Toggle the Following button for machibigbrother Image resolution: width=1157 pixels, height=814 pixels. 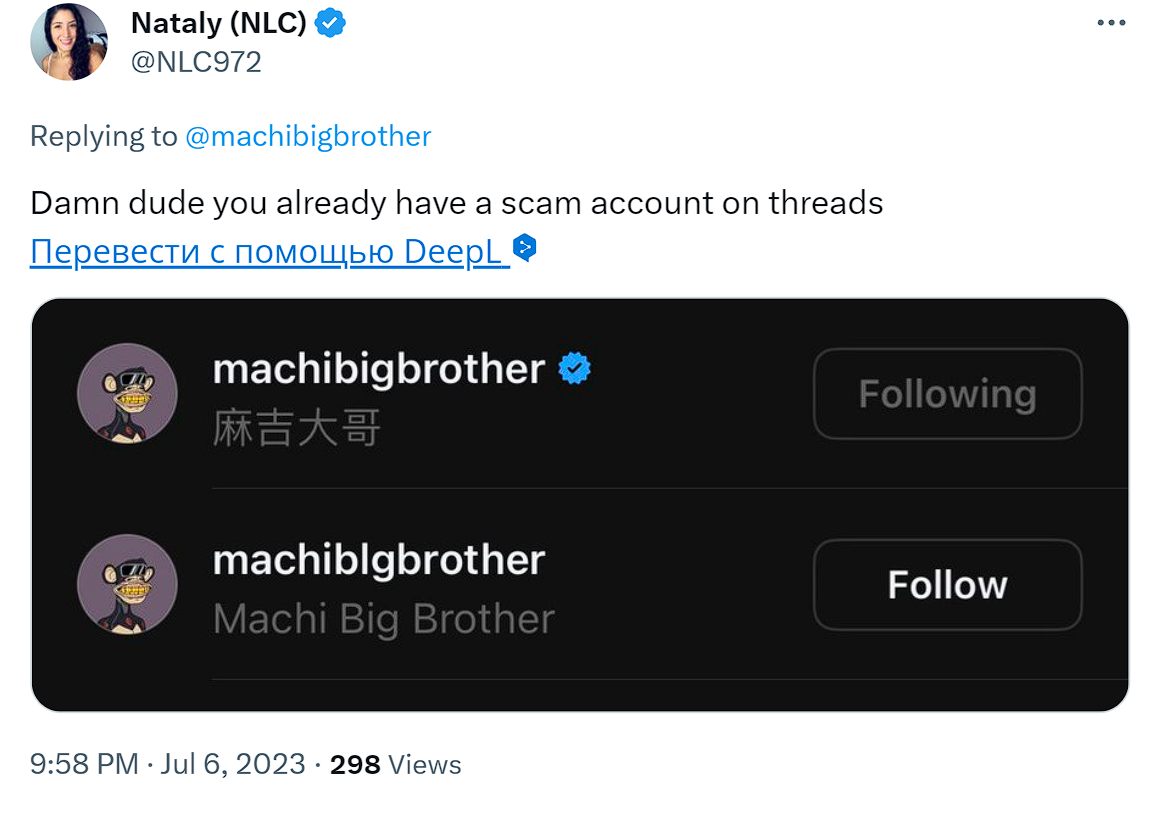[946, 393]
